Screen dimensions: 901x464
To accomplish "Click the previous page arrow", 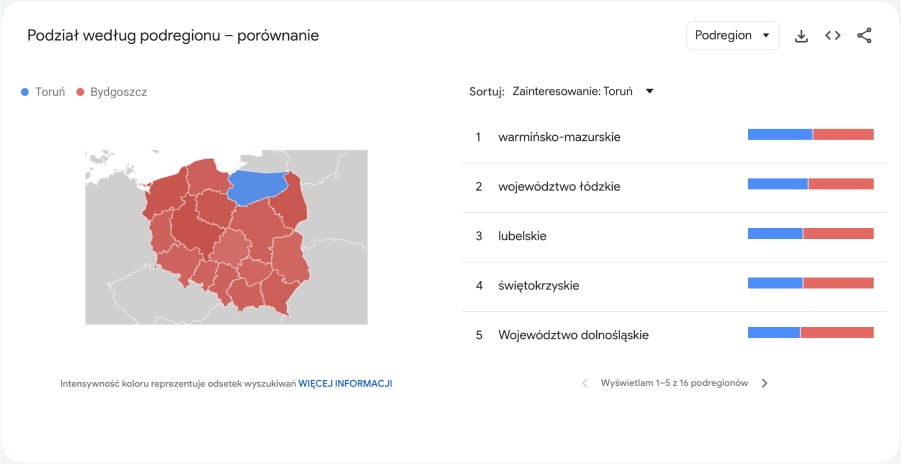I will [585, 383].
